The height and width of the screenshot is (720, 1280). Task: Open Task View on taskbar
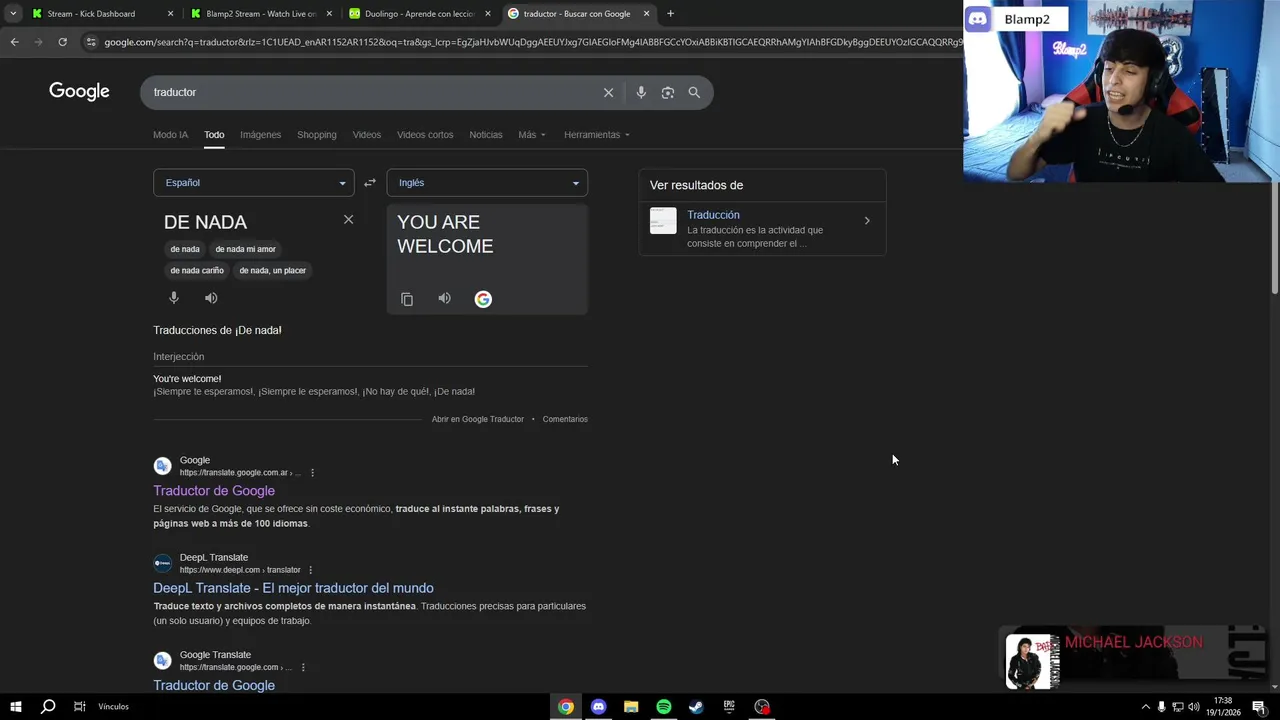pos(79,706)
